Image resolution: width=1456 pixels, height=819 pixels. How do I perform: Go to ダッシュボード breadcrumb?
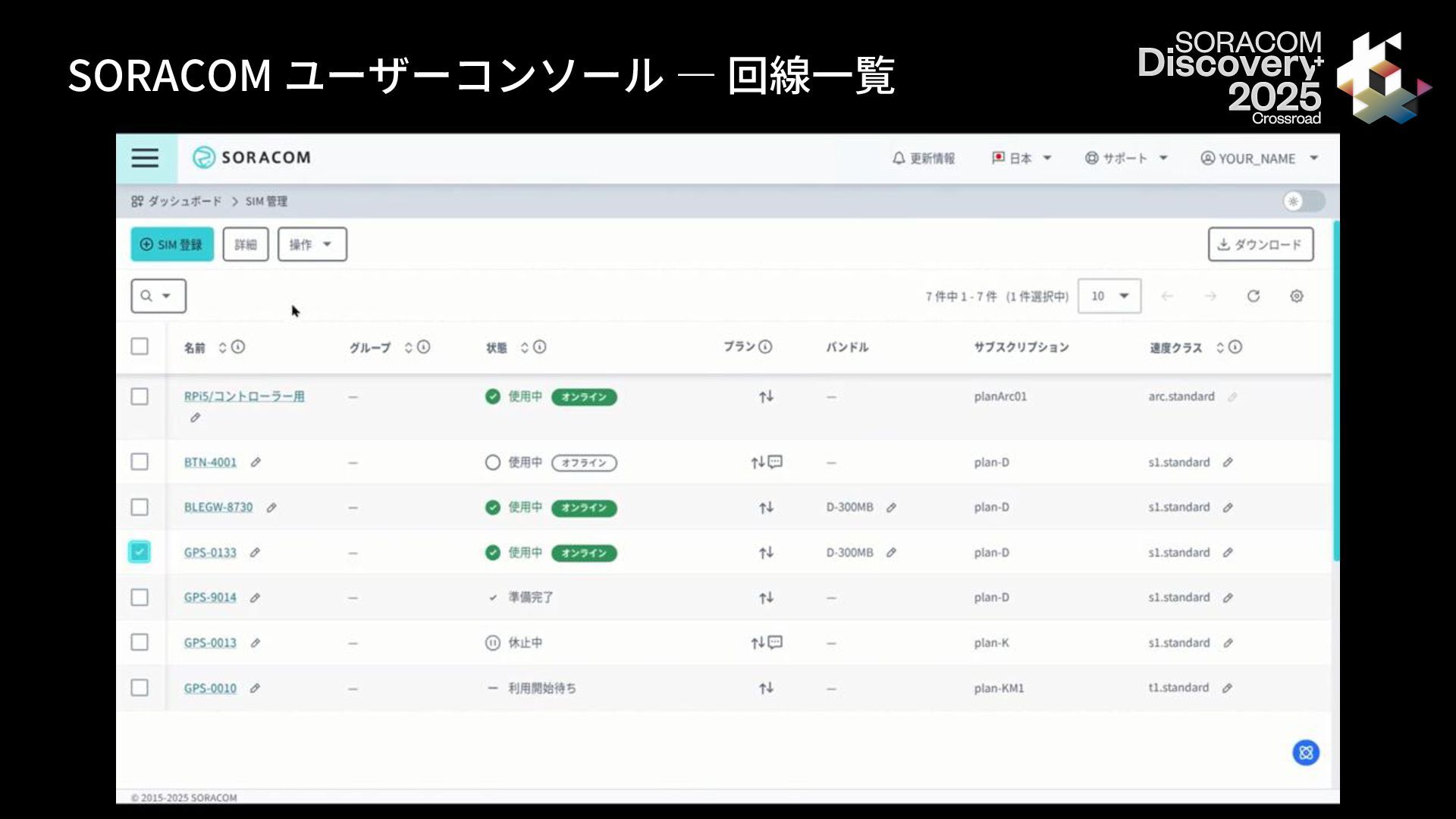[176, 201]
